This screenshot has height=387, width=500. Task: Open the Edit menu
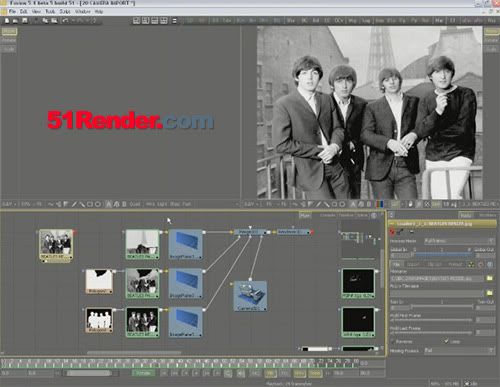23,12
